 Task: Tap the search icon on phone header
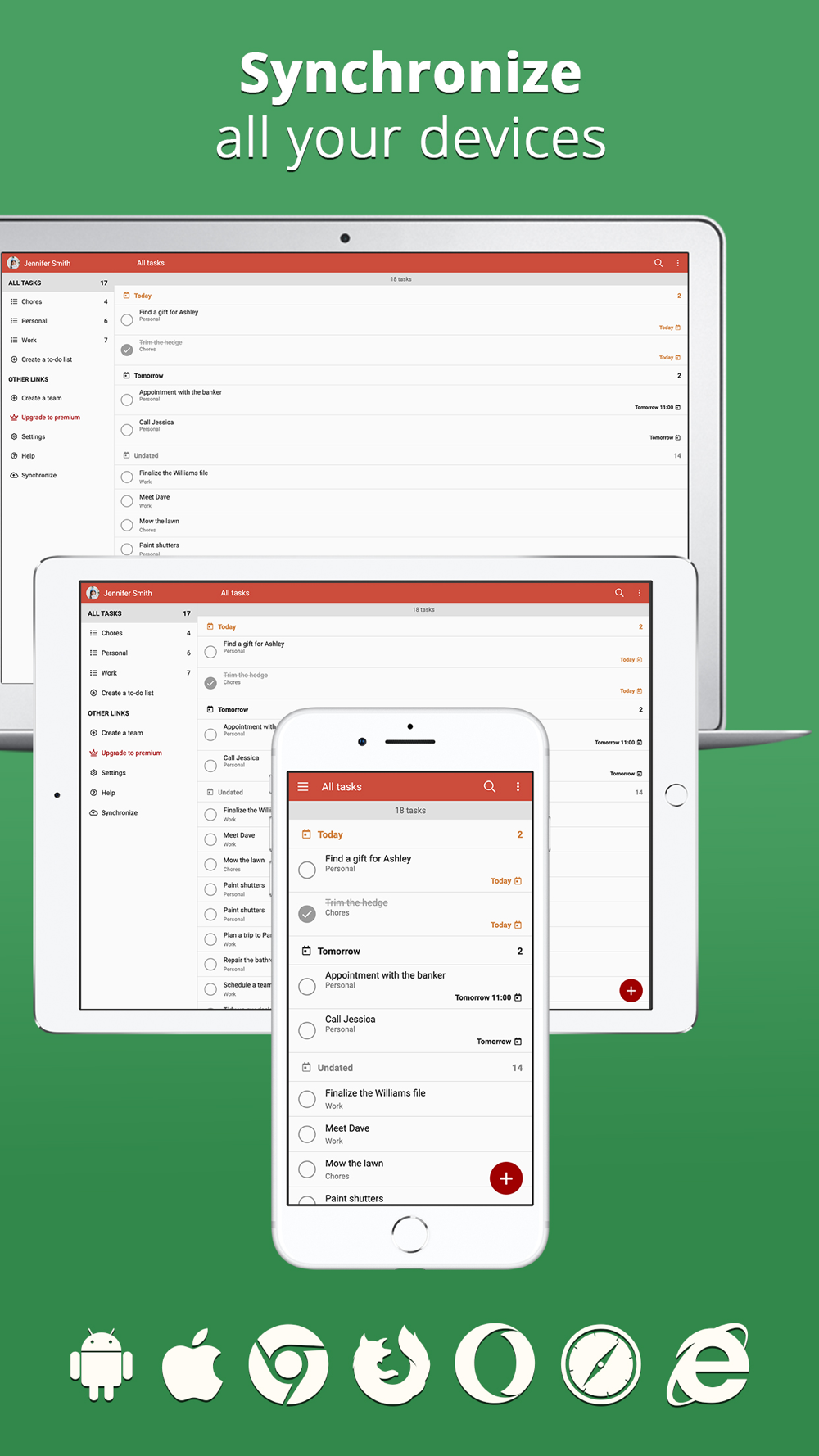490,786
